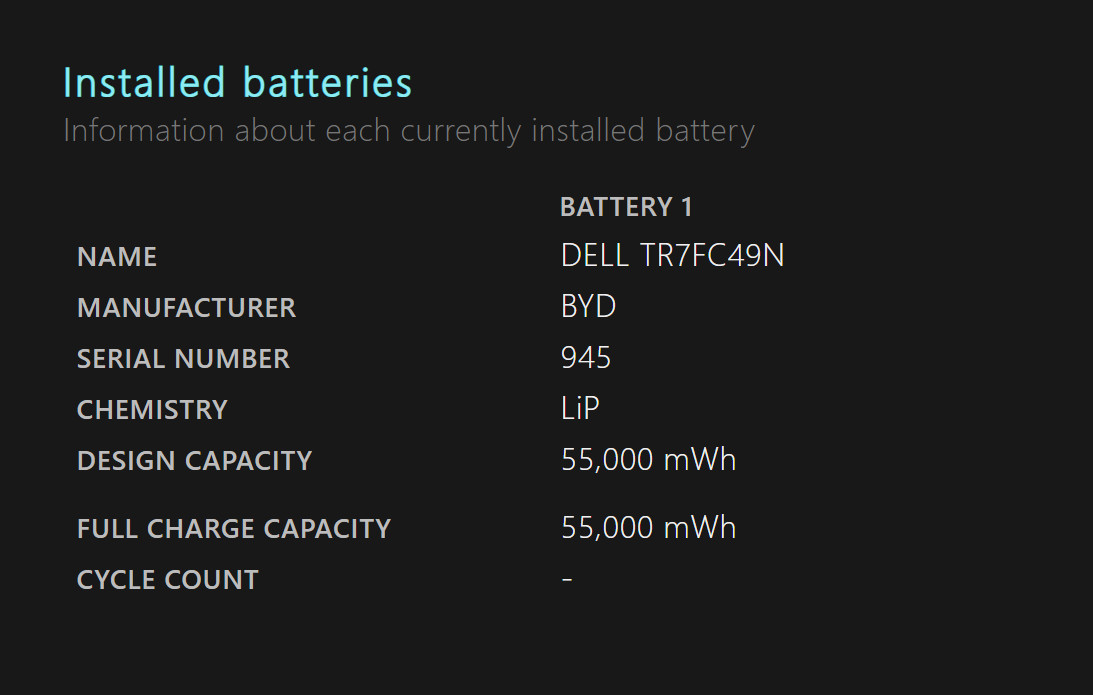The image size is (1093, 695).
Task: Click the word Installed in the heading
Action: (x=144, y=83)
